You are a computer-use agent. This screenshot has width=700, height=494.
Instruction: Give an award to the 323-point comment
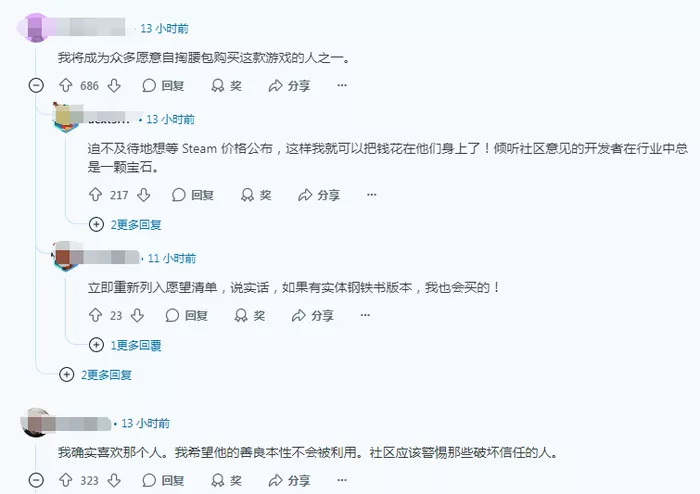(x=227, y=480)
